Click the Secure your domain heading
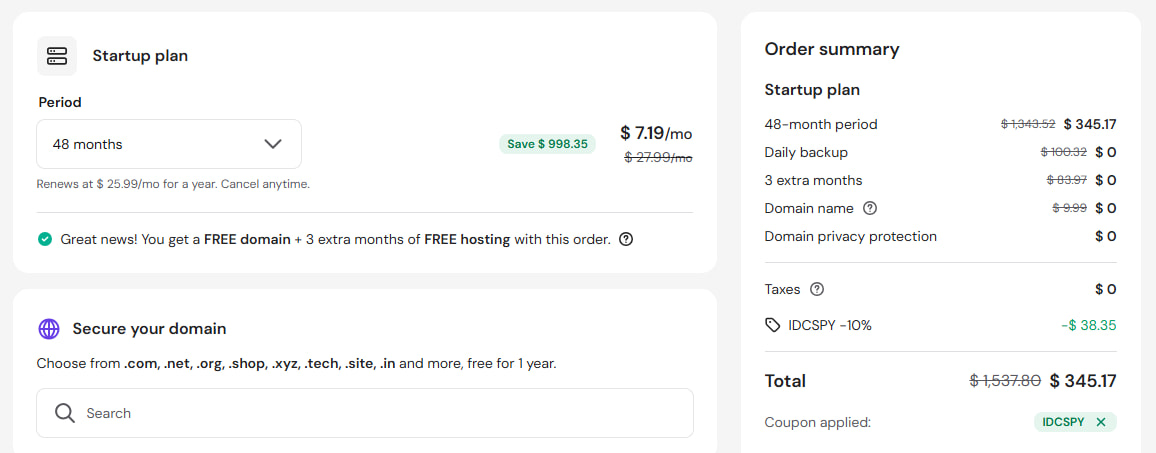Image resolution: width=1156 pixels, height=453 pixels. click(149, 329)
